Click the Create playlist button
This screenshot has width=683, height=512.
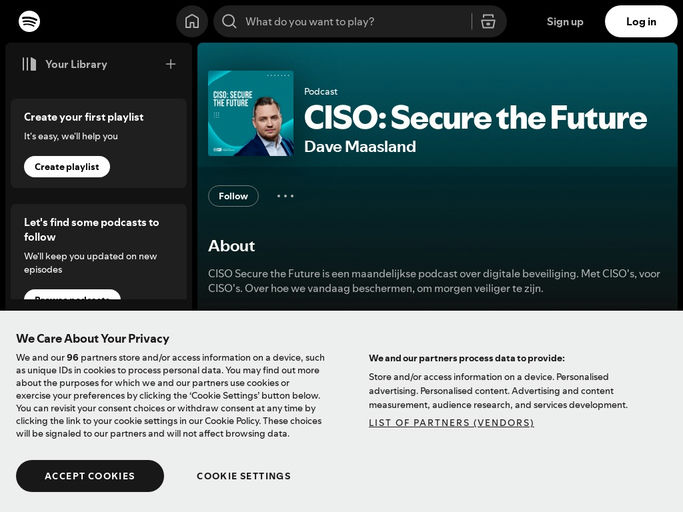[x=67, y=166]
